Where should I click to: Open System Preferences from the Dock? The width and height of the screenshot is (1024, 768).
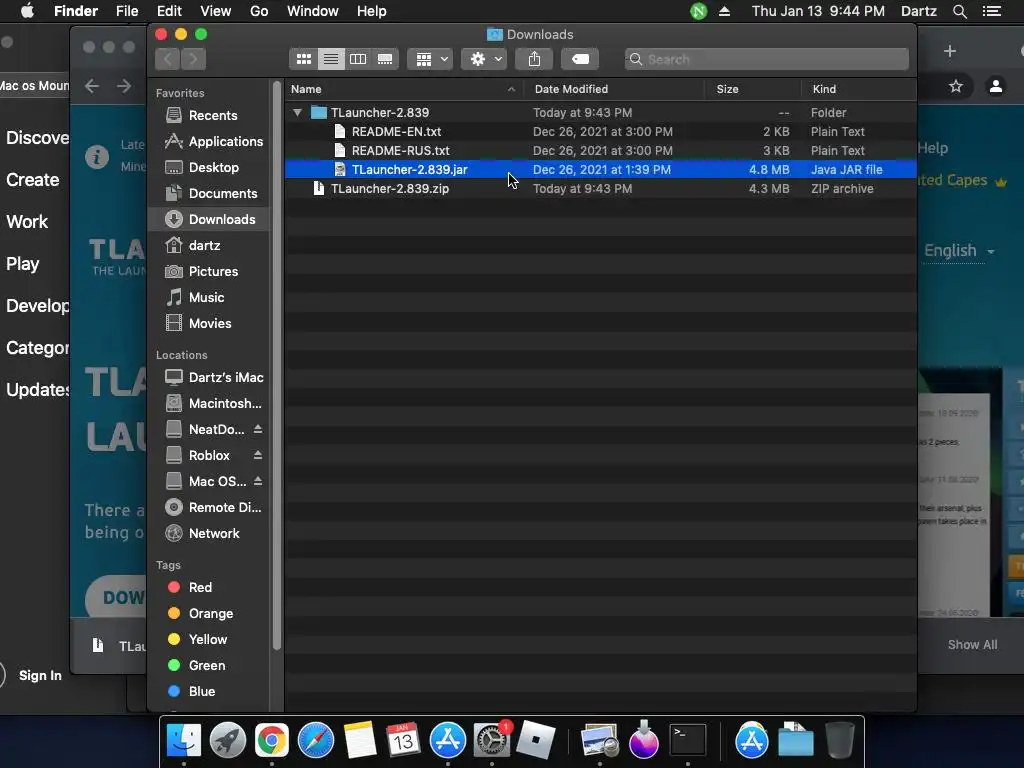491,740
